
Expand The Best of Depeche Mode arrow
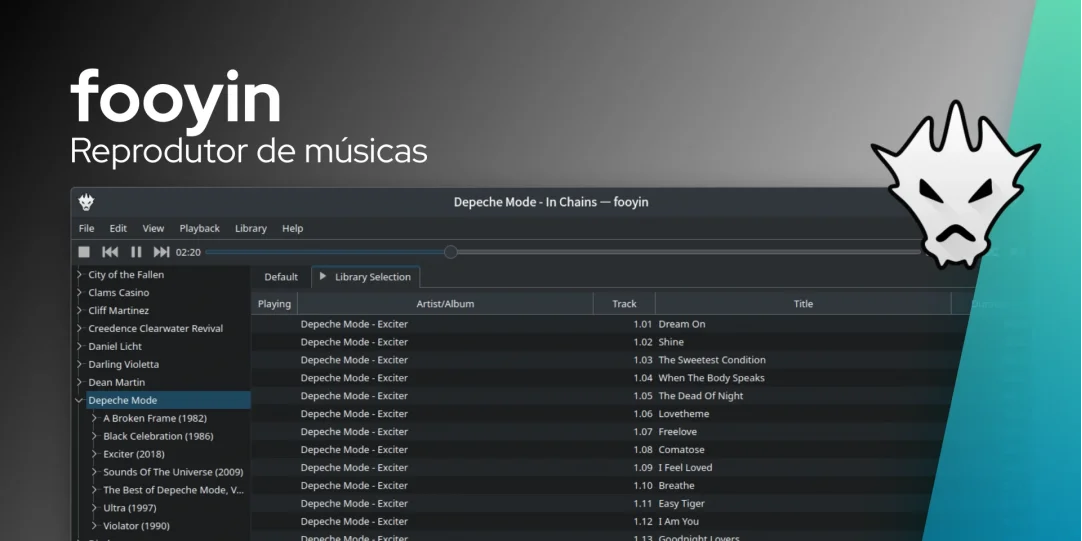coord(95,490)
